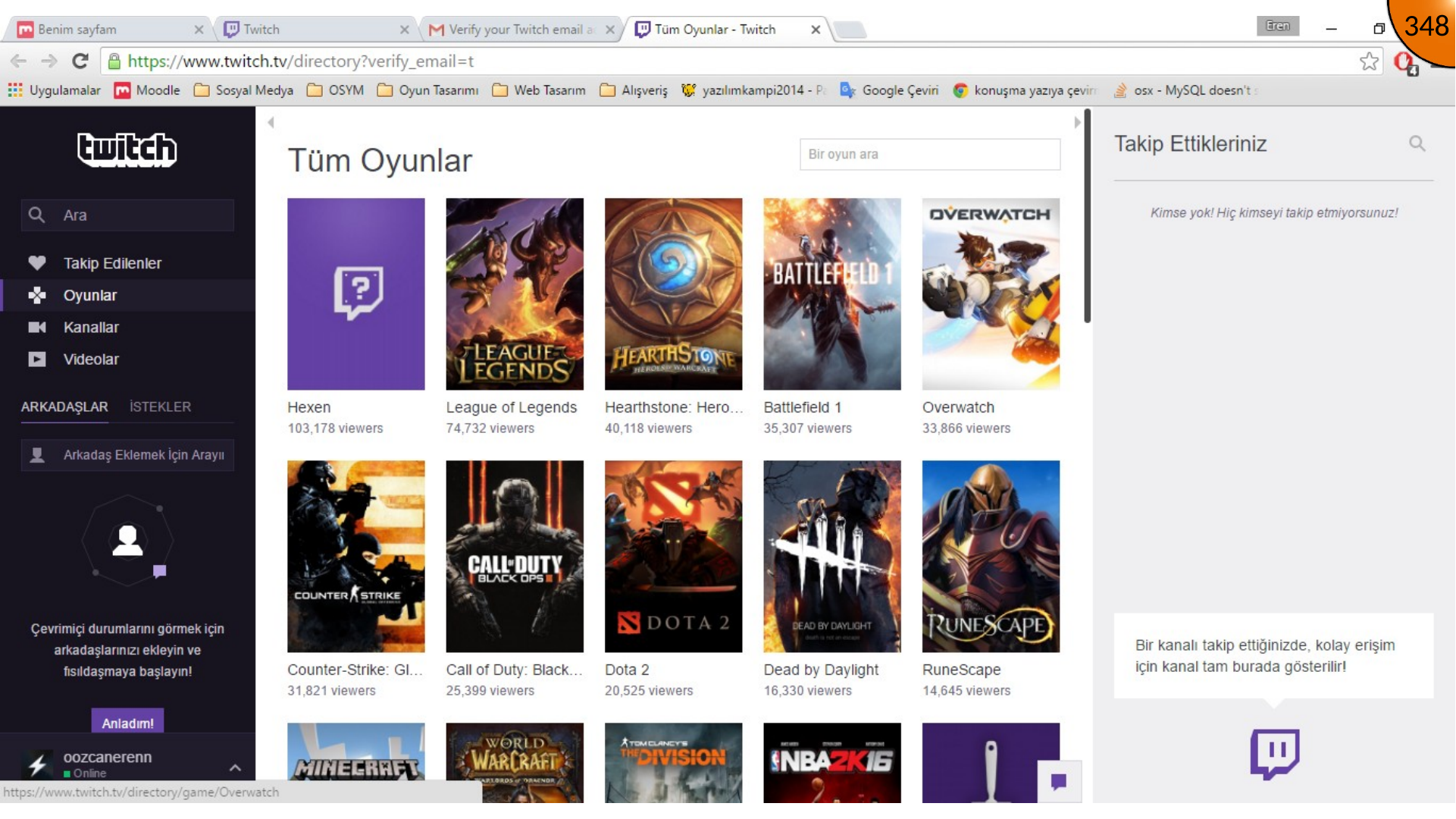Viewport: 1456px width, 819px height.
Task: Open Videolar menu item
Action: tap(127, 359)
